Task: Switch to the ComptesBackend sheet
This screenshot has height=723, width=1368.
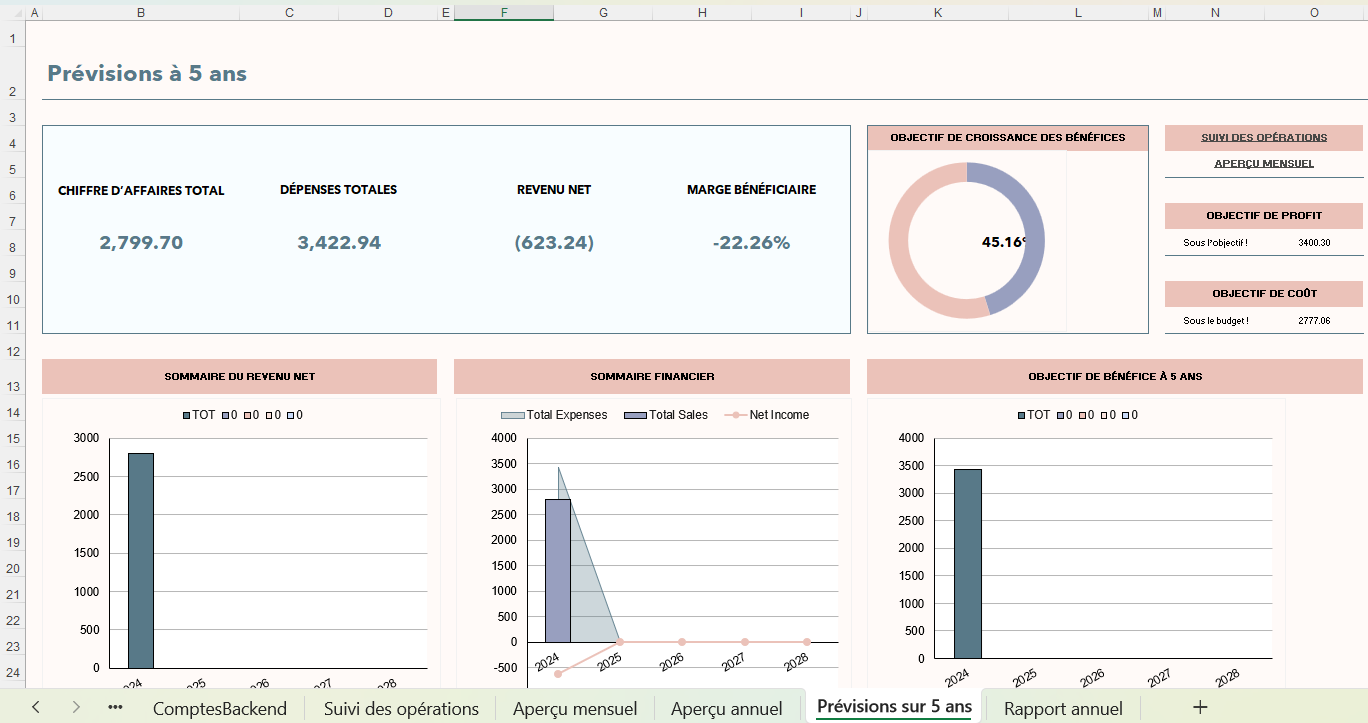Action: [220, 707]
